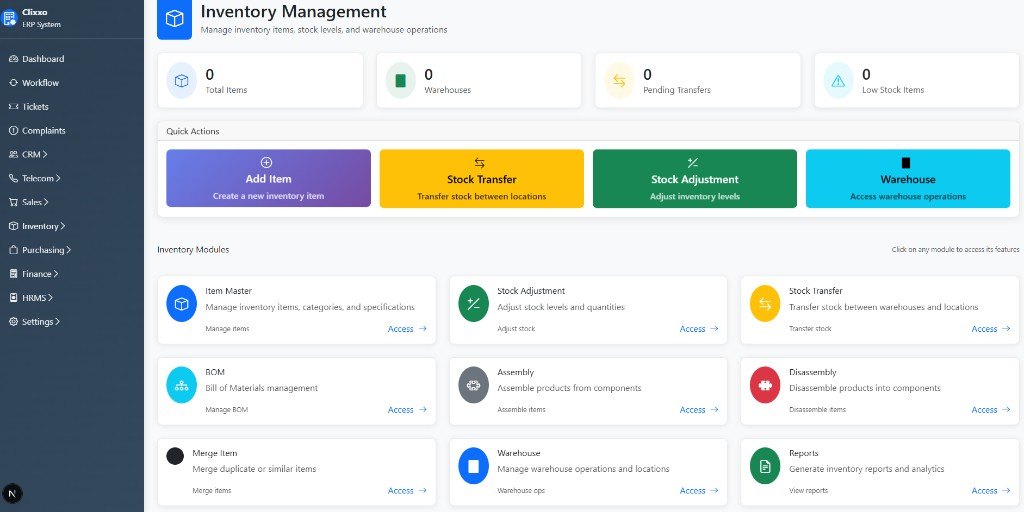Select Finance in the sidebar
Viewport: 1024px width, 512px height.
(x=37, y=274)
